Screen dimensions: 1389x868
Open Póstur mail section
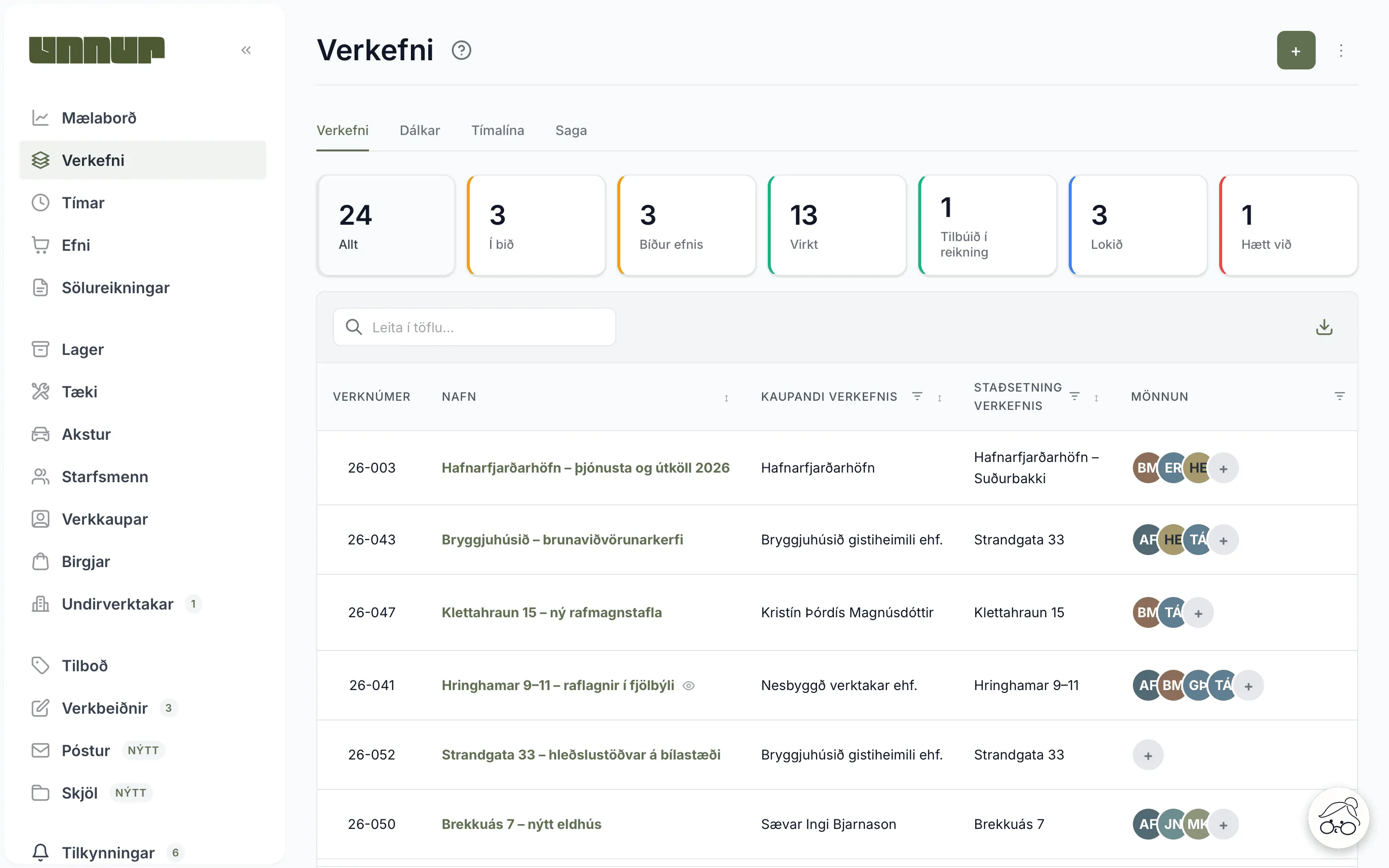[142, 750]
